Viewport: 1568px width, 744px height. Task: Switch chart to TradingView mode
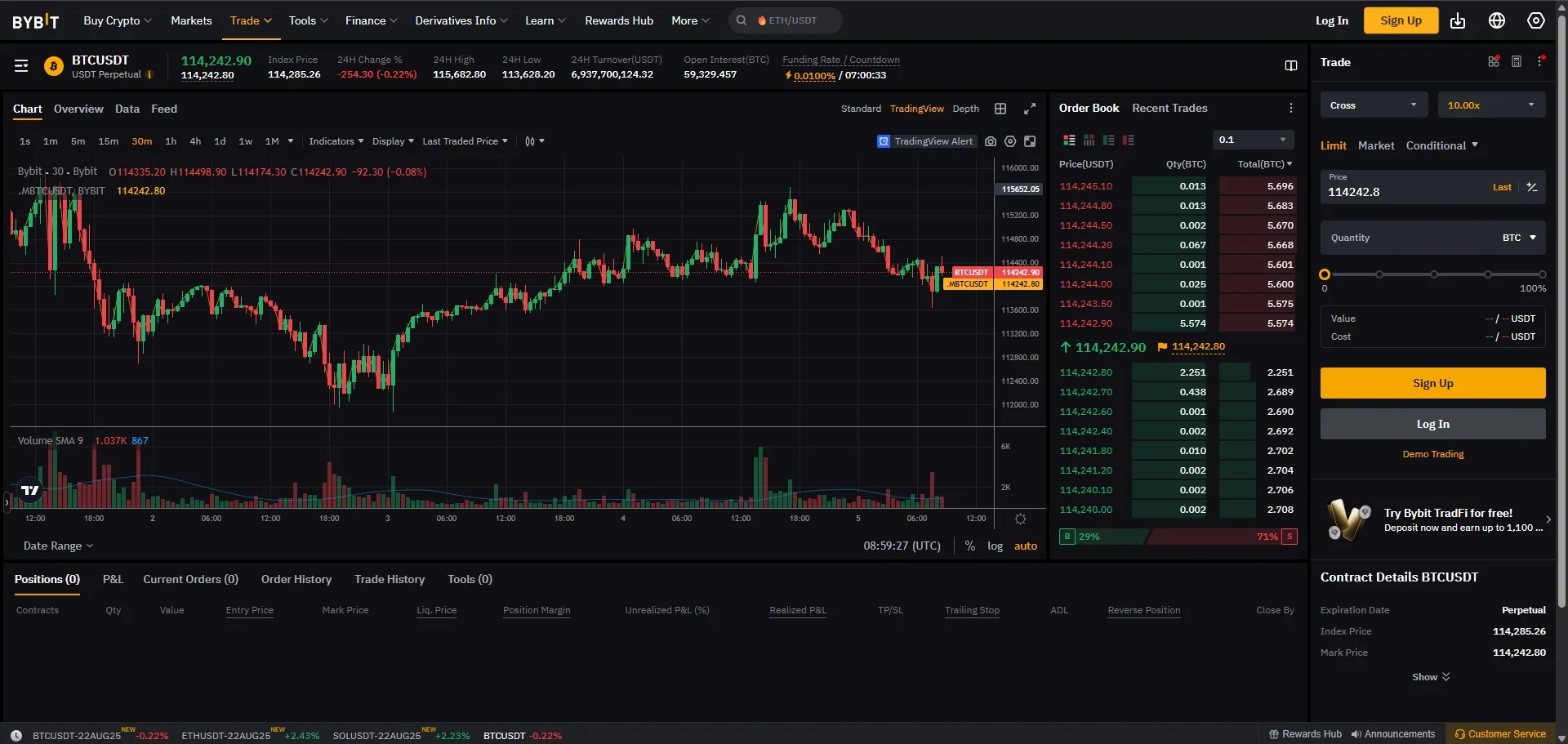[x=916, y=109]
